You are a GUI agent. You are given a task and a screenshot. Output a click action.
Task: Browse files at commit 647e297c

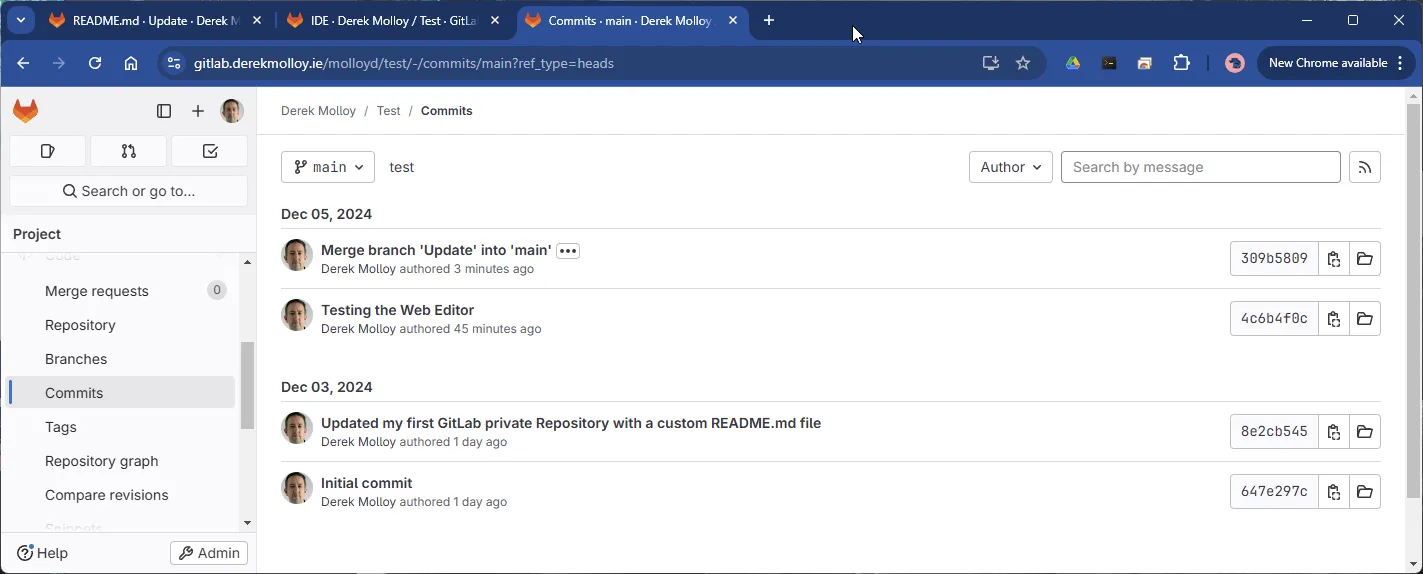tap(1365, 492)
